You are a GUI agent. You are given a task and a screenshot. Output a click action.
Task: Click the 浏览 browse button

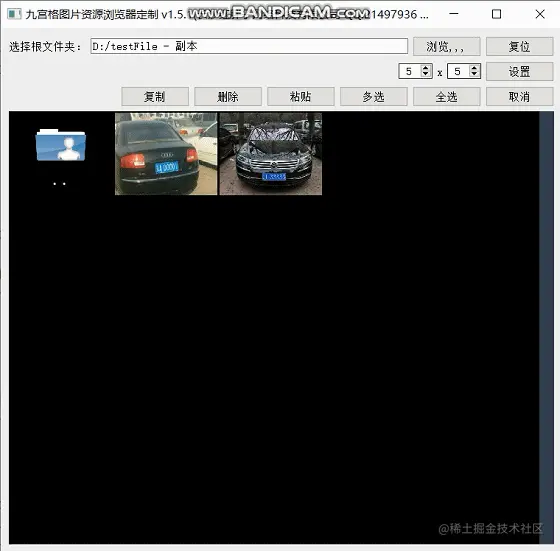(x=446, y=46)
